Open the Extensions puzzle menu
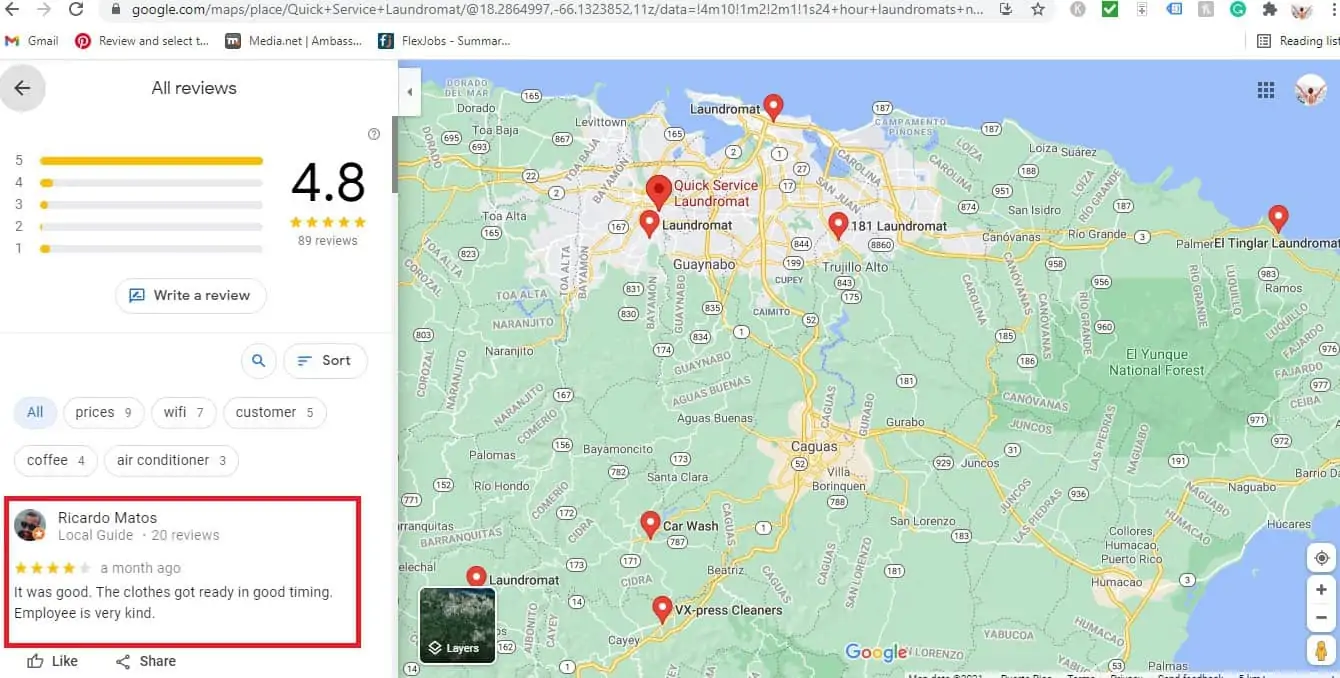This screenshot has width=1340, height=678. 1269,9
